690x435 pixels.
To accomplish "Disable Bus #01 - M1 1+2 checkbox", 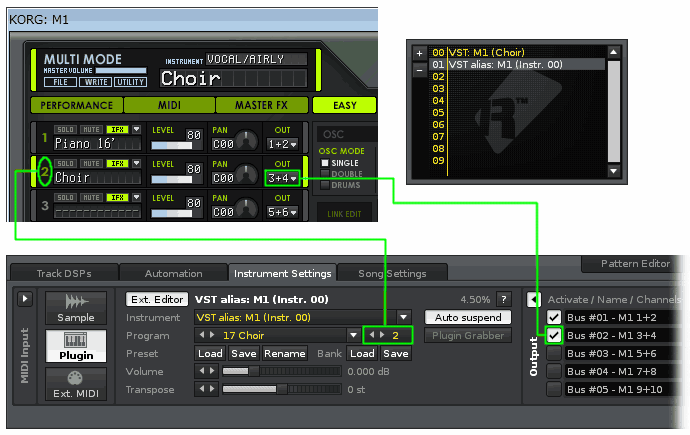I will coord(554,317).
